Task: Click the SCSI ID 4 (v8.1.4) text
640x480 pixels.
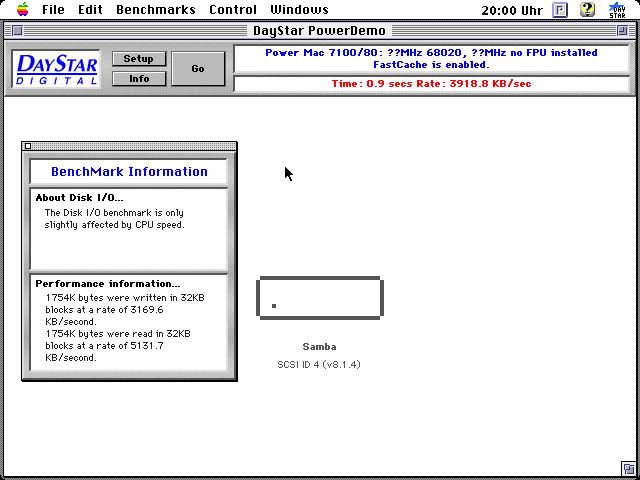Action: 319,364
